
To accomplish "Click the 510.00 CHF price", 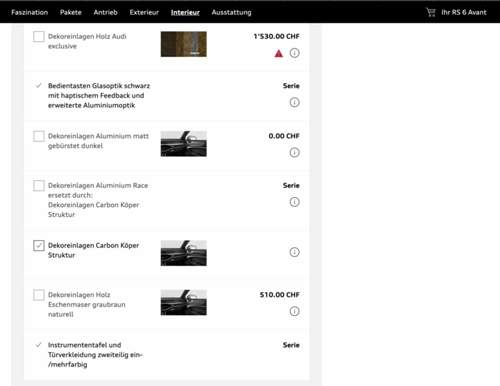I will pos(280,295).
